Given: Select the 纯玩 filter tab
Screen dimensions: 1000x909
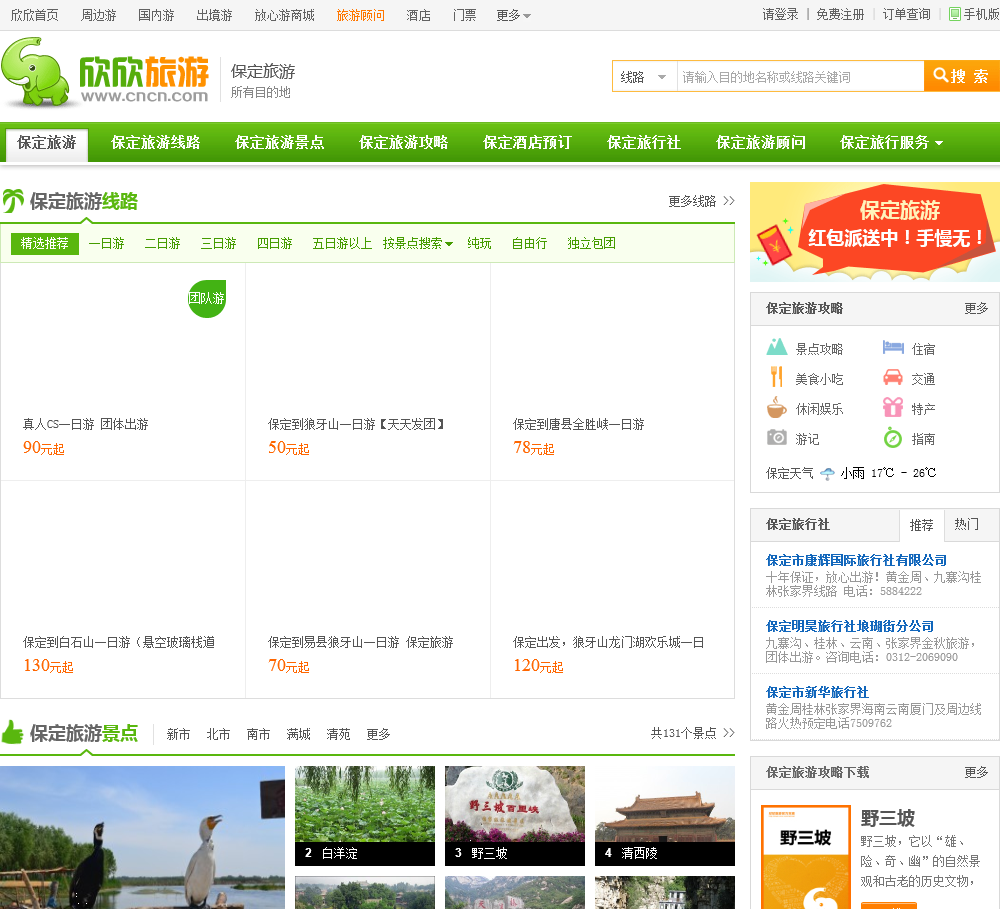Looking at the screenshot, I should 480,243.
